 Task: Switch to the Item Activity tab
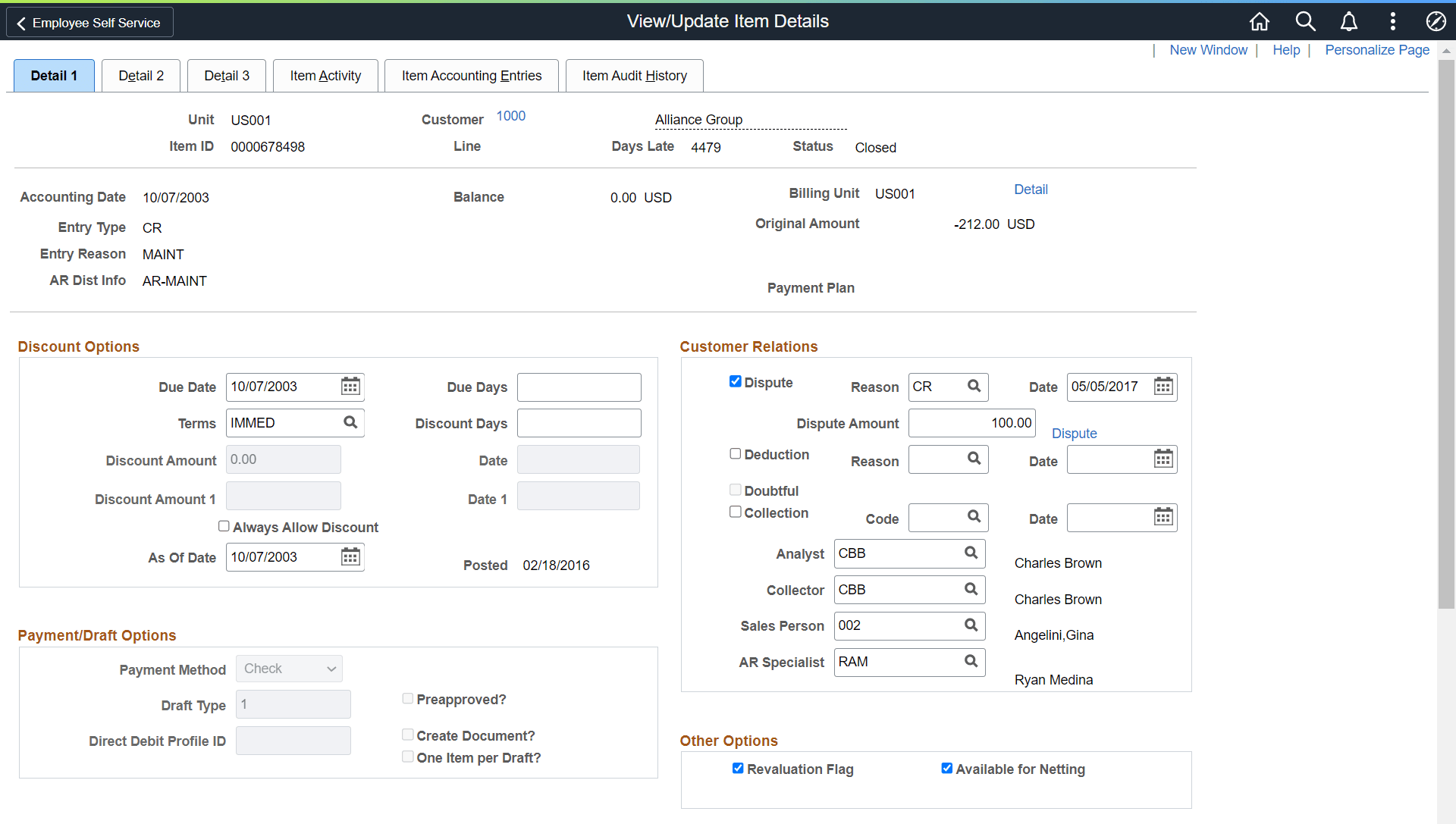tap(325, 76)
